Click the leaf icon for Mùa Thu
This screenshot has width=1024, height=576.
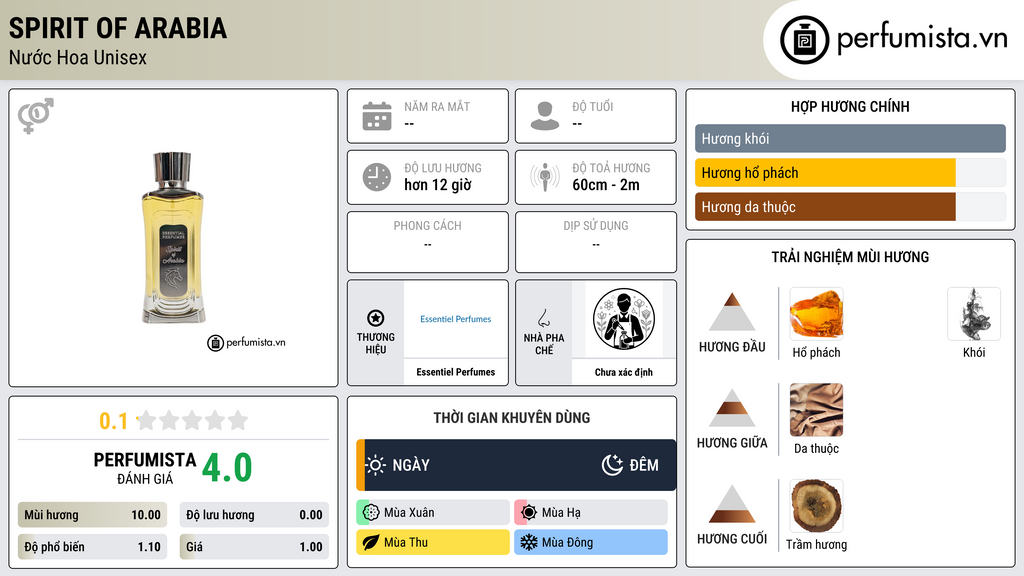coord(370,542)
